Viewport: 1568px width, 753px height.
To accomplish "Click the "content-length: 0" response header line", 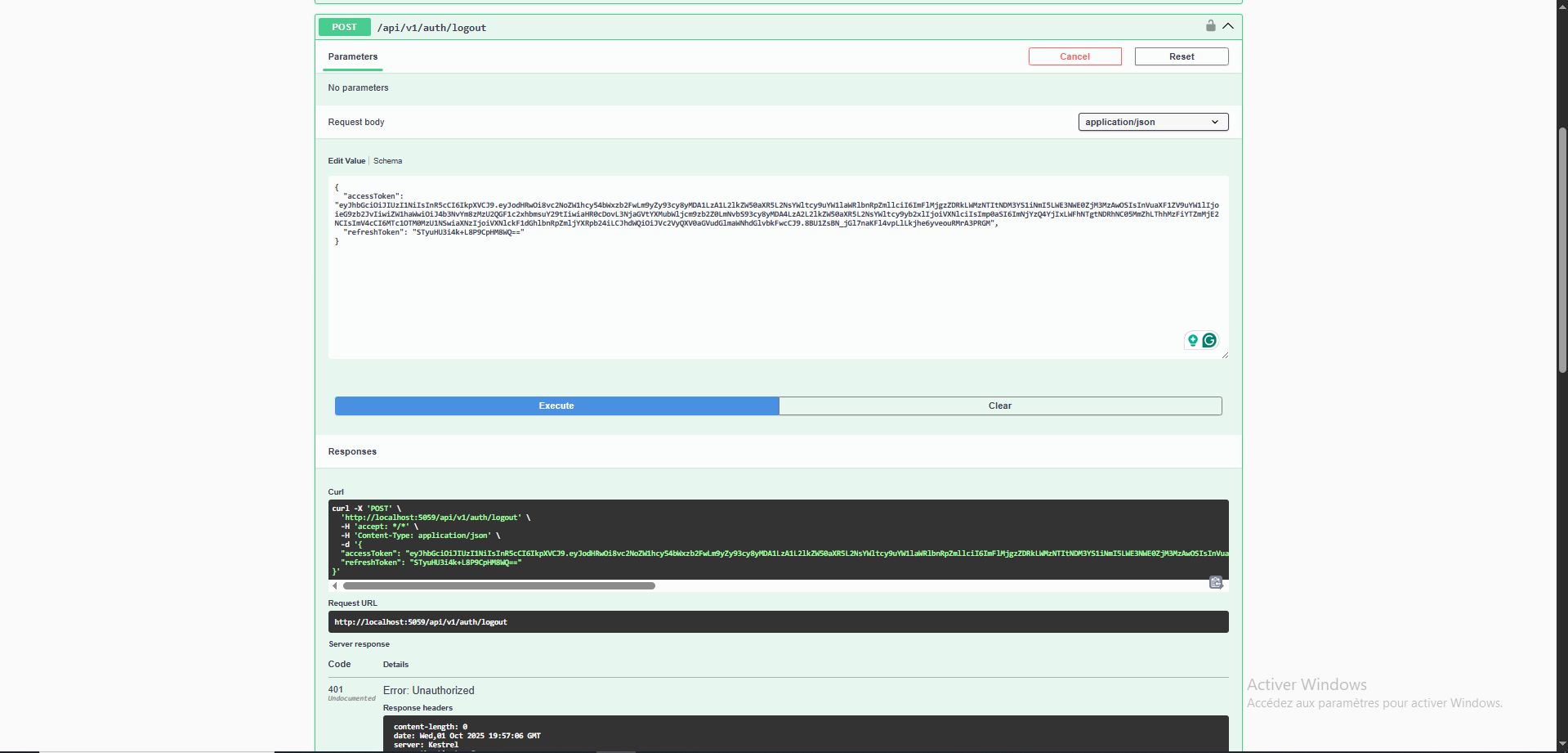I will (431, 727).
